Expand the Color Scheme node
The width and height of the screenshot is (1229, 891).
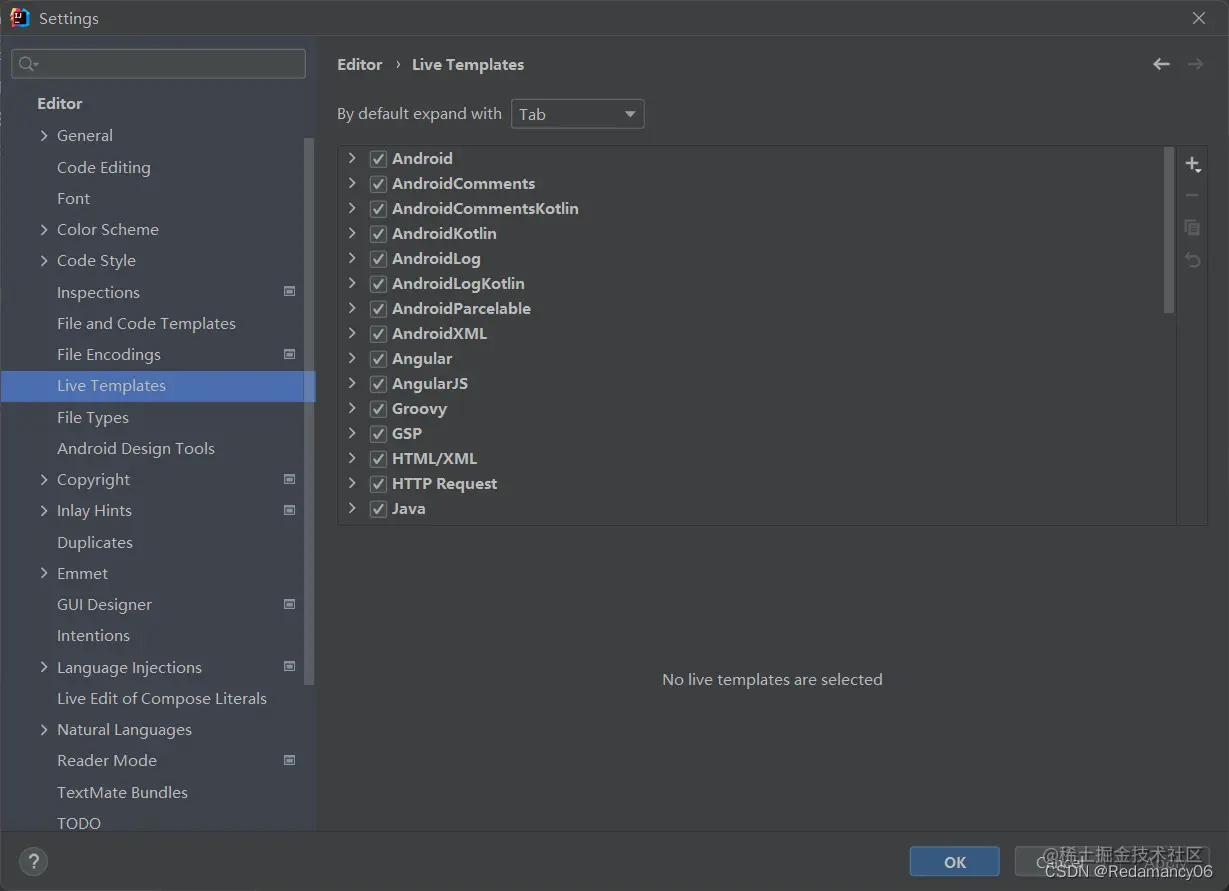(x=44, y=229)
